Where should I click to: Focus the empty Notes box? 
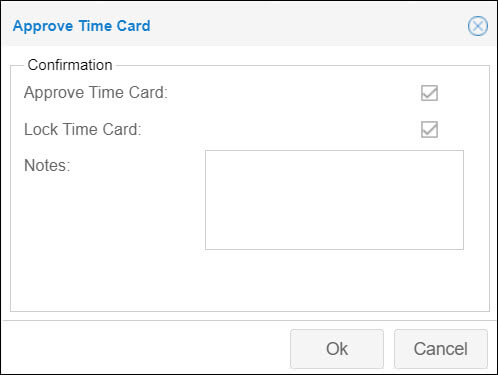pos(334,200)
